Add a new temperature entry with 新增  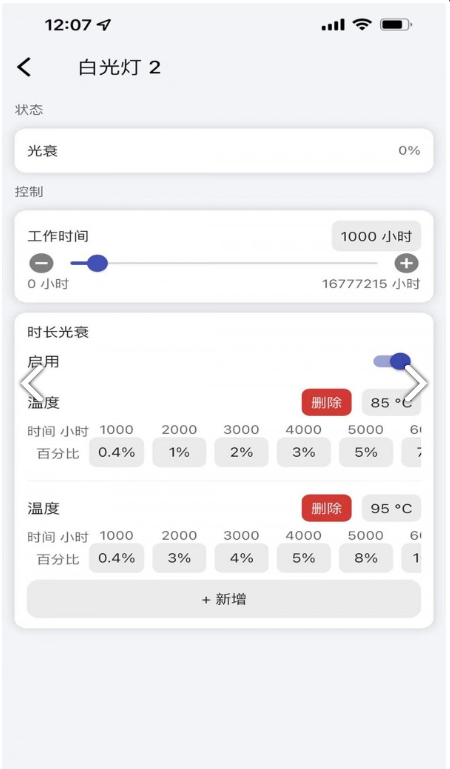pyautogui.click(x=224, y=599)
